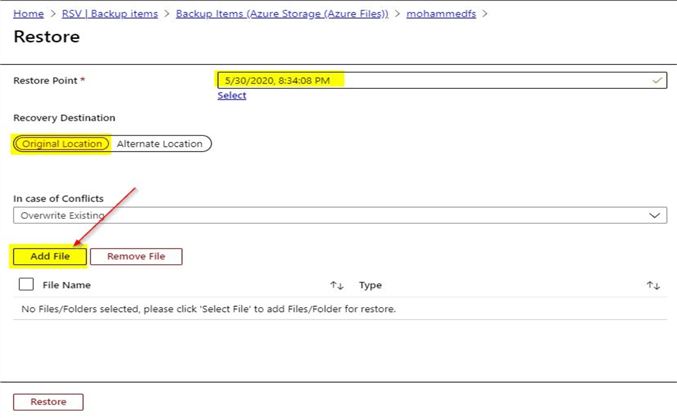
Task: Choose Original Location recovery destination
Action: (x=62, y=144)
